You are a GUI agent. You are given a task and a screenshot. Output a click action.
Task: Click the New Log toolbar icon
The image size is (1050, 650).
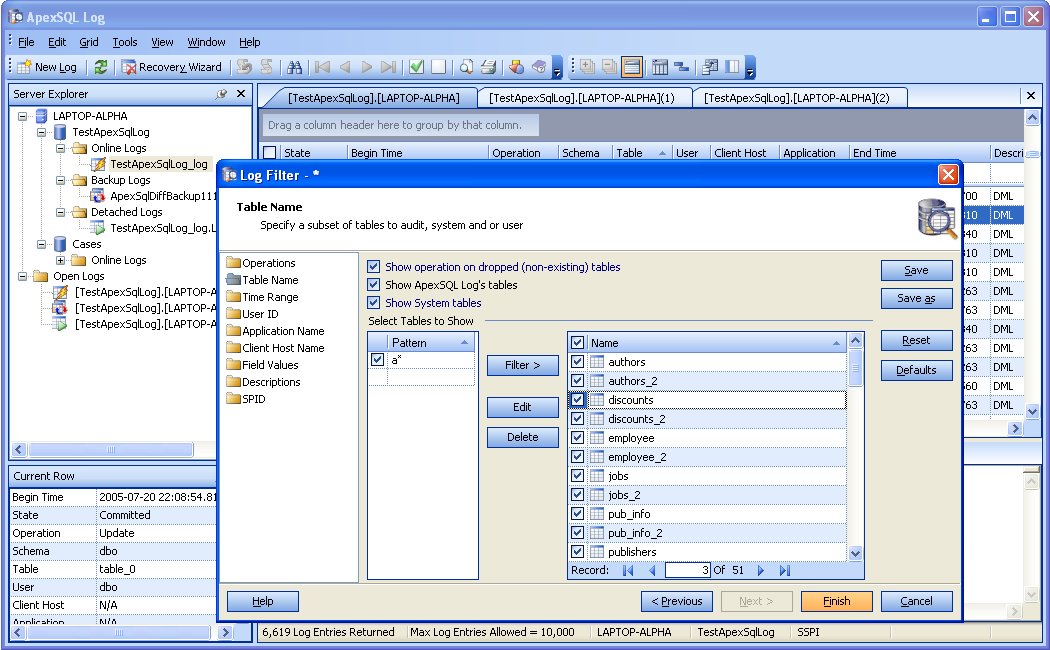click(24, 67)
